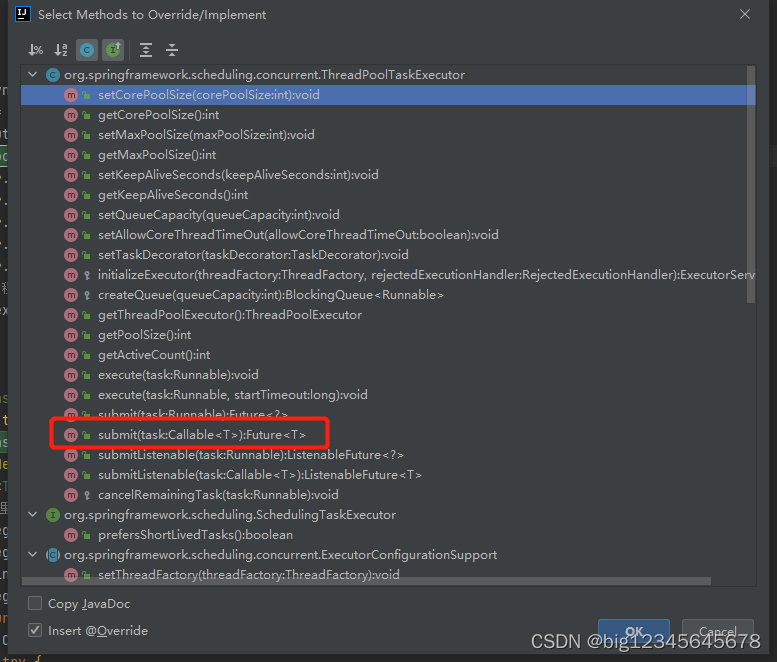This screenshot has width=777, height=662.
Task: Click the method icon beside initializeExecutor
Action: [71, 275]
